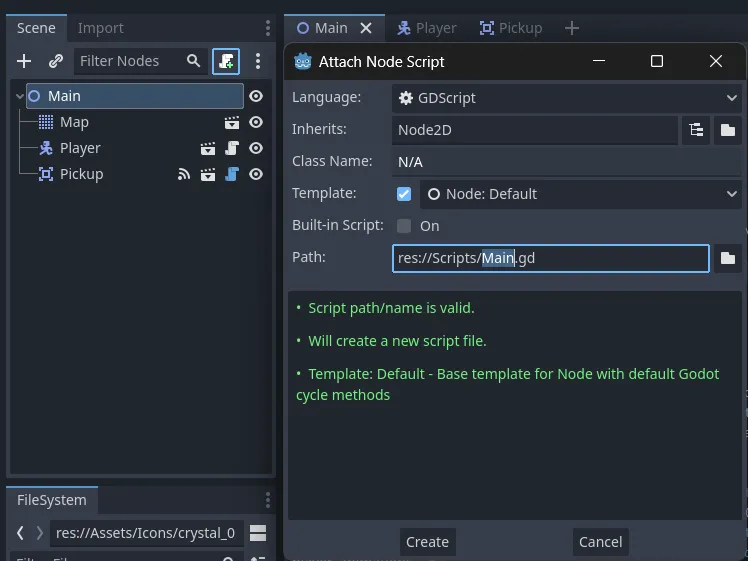Close the Main scene tab
This screenshot has height=561, width=748.
click(366, 28)
